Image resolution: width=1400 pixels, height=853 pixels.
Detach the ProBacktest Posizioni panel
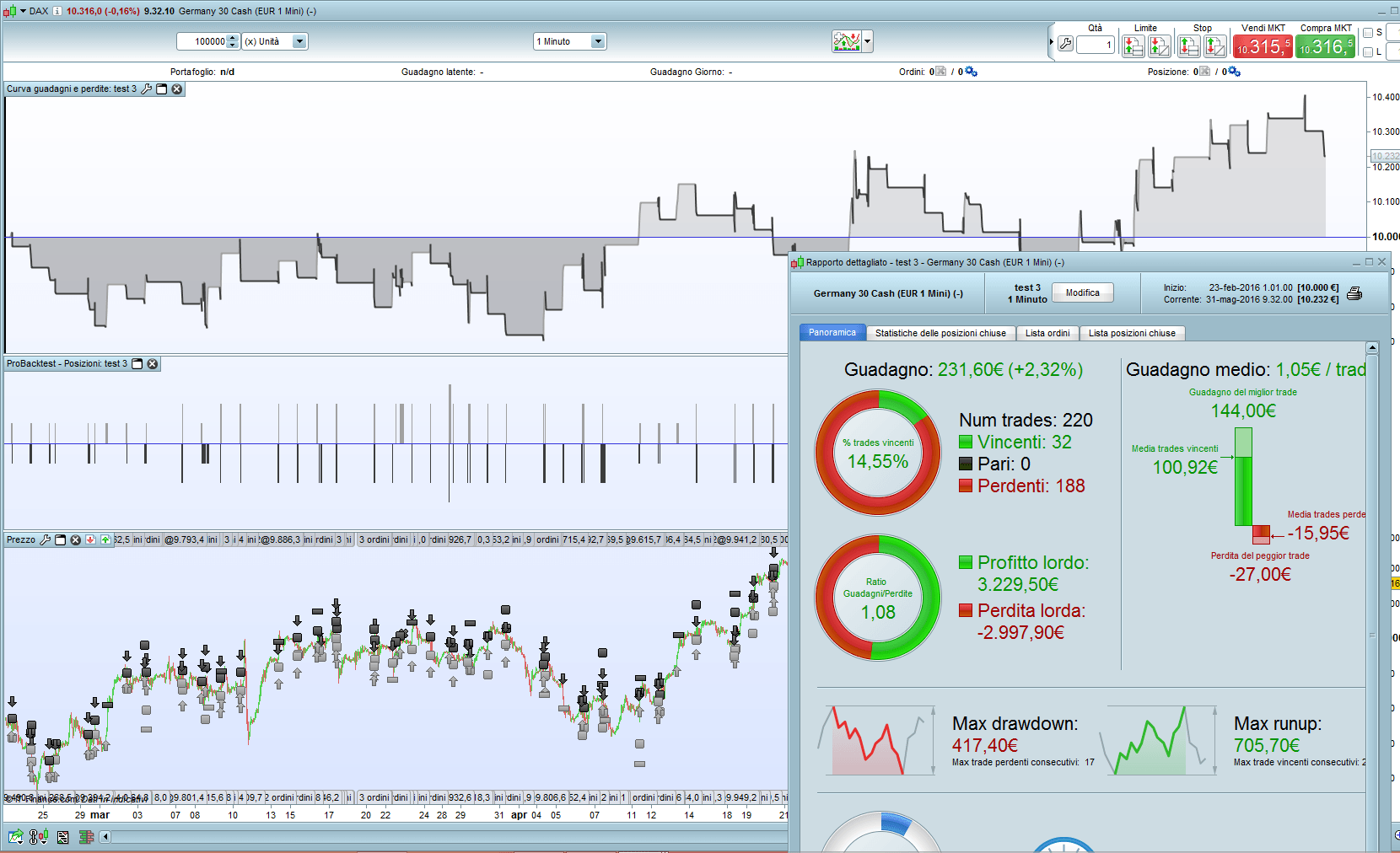[137, 364]
